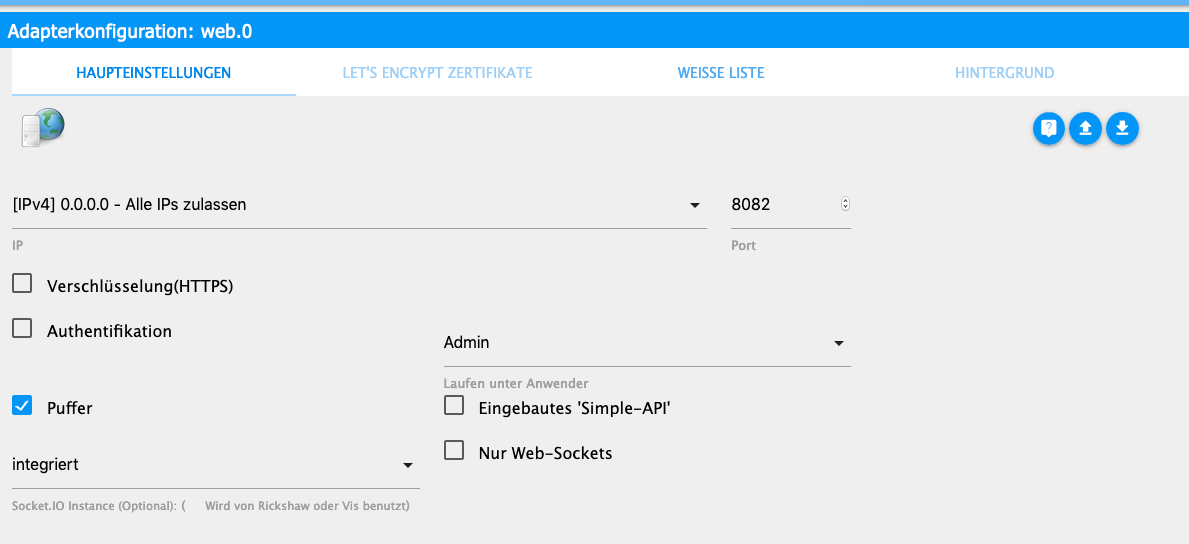Open the Socket.IO instance dropdown

[x=214, y=465]
